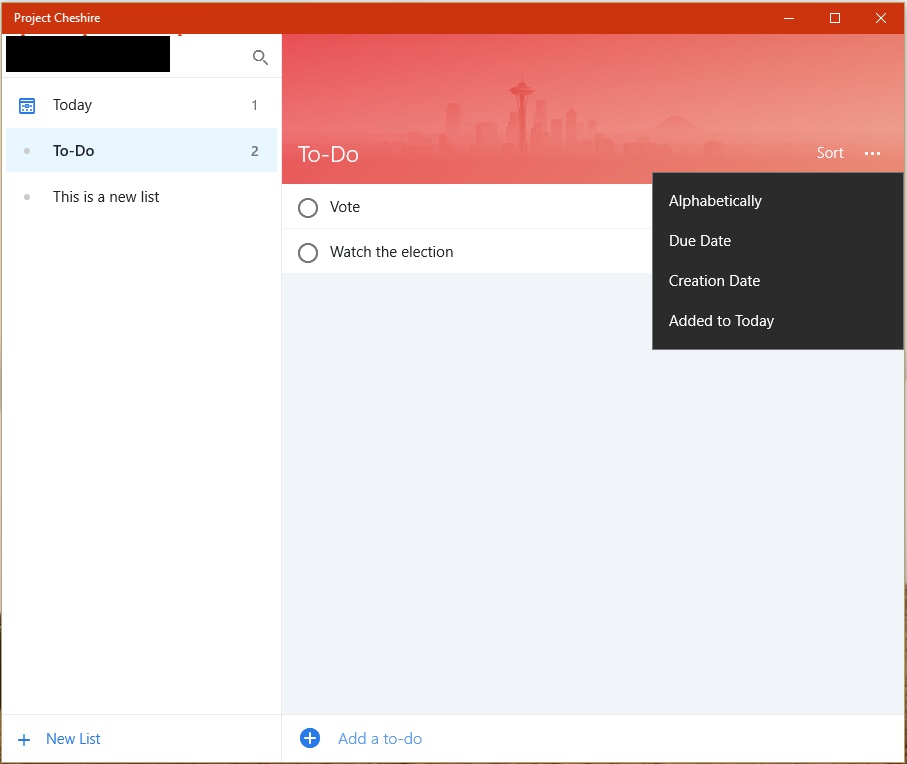This screenshot has width=907, height=764.
Task: Open Watch the election task details
Action: [x=467, y=252]
